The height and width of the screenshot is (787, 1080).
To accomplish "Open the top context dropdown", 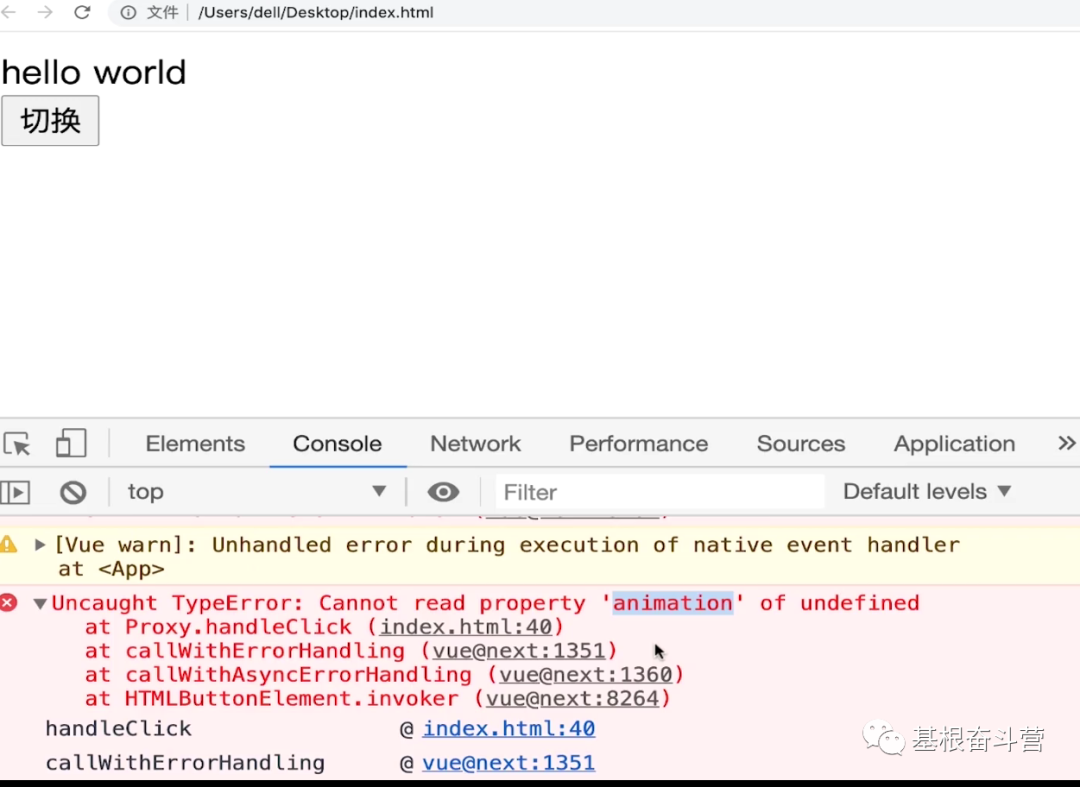I will [x=256, y=492].
